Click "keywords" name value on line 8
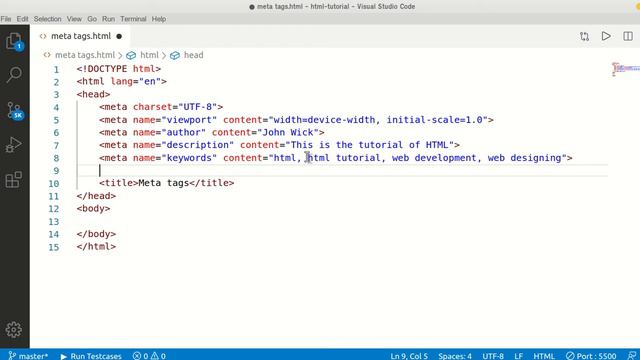 point(189,158)
